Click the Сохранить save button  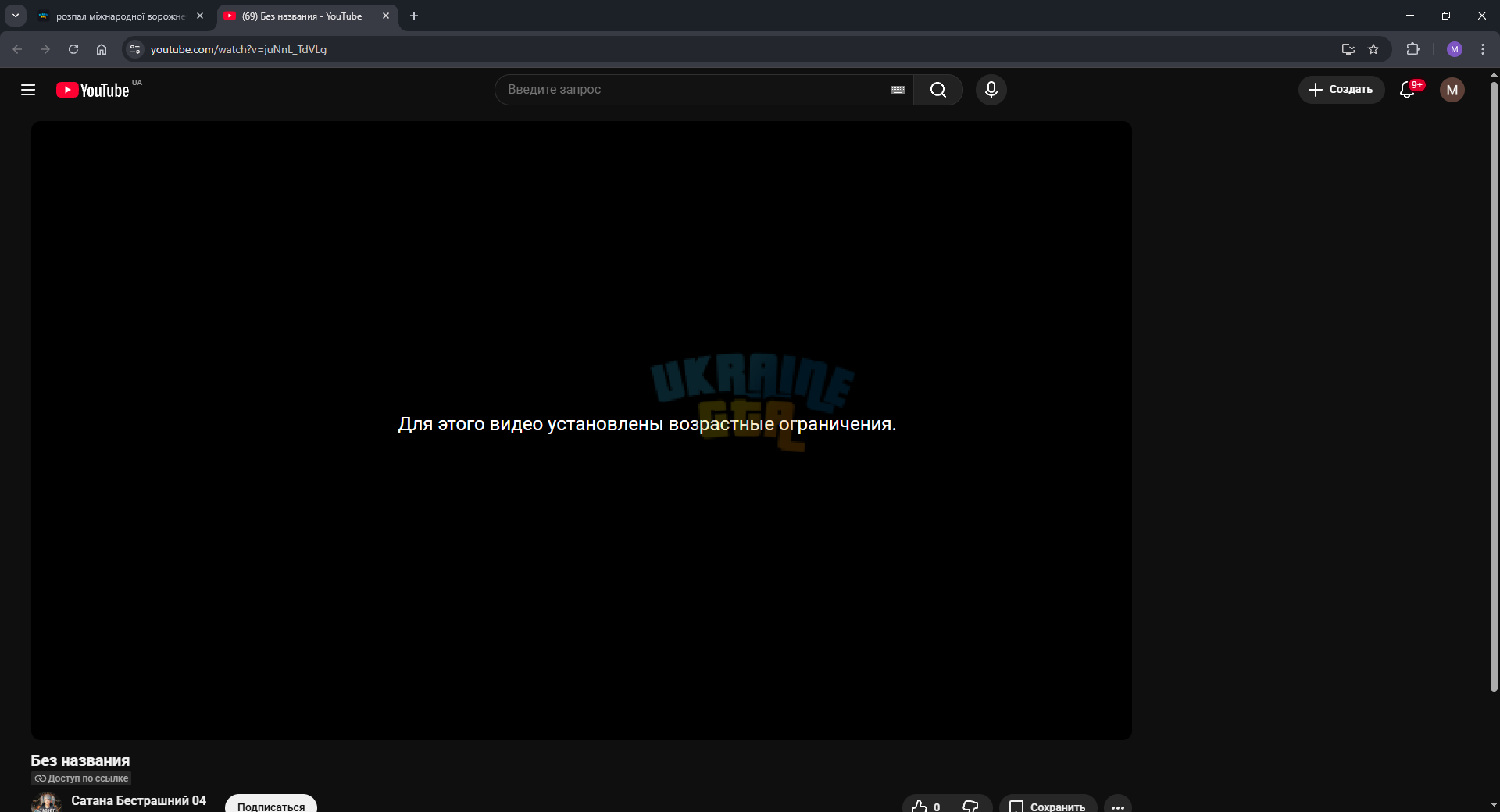click(x=1048, y=805)
